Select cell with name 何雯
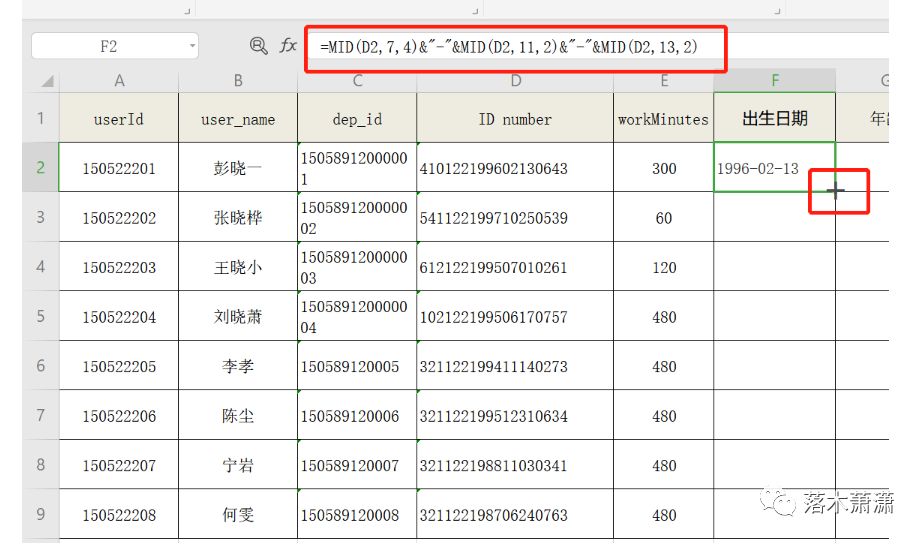924x543 pixels. coord(238,515)
